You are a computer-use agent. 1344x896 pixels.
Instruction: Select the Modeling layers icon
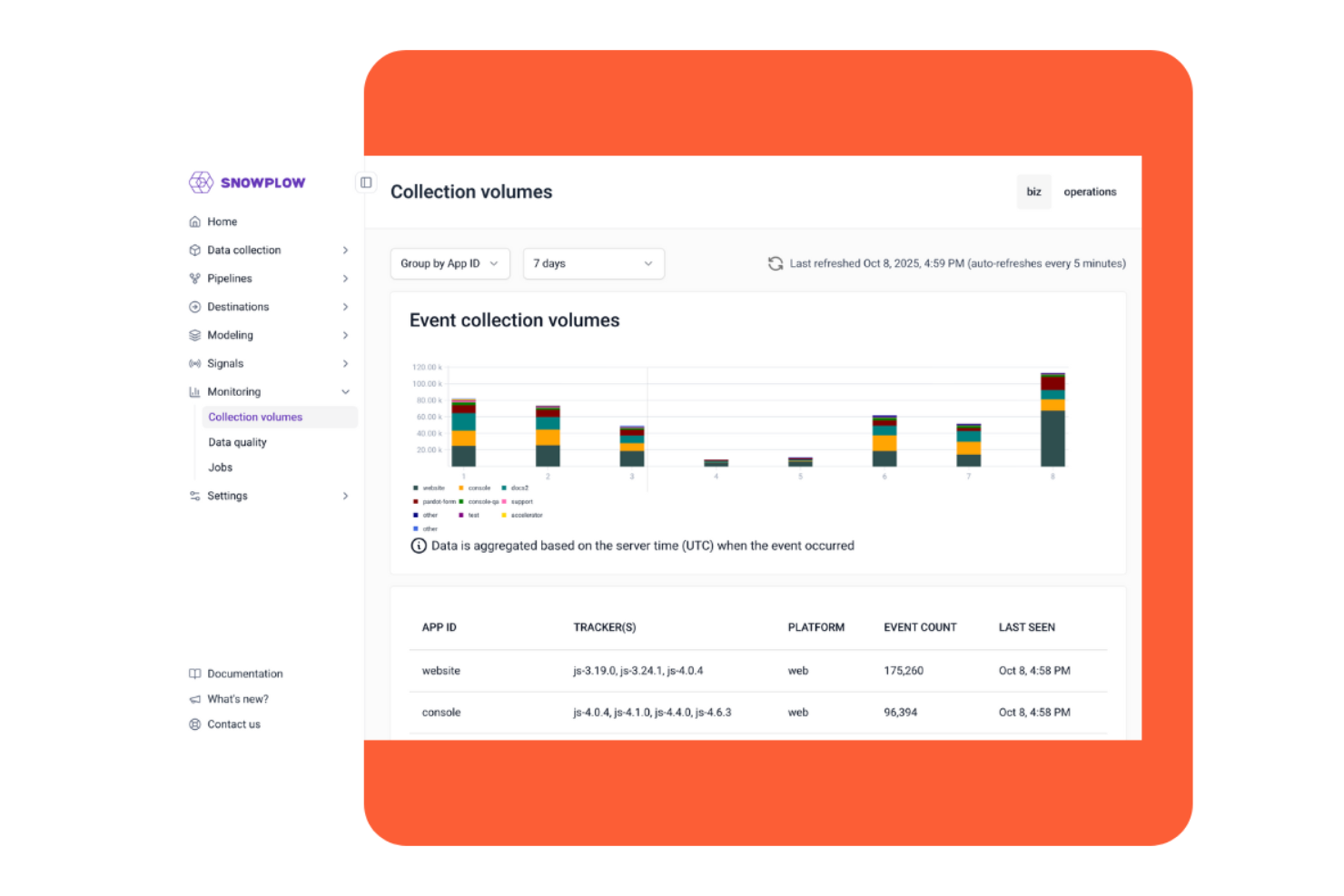pos(194,335)
